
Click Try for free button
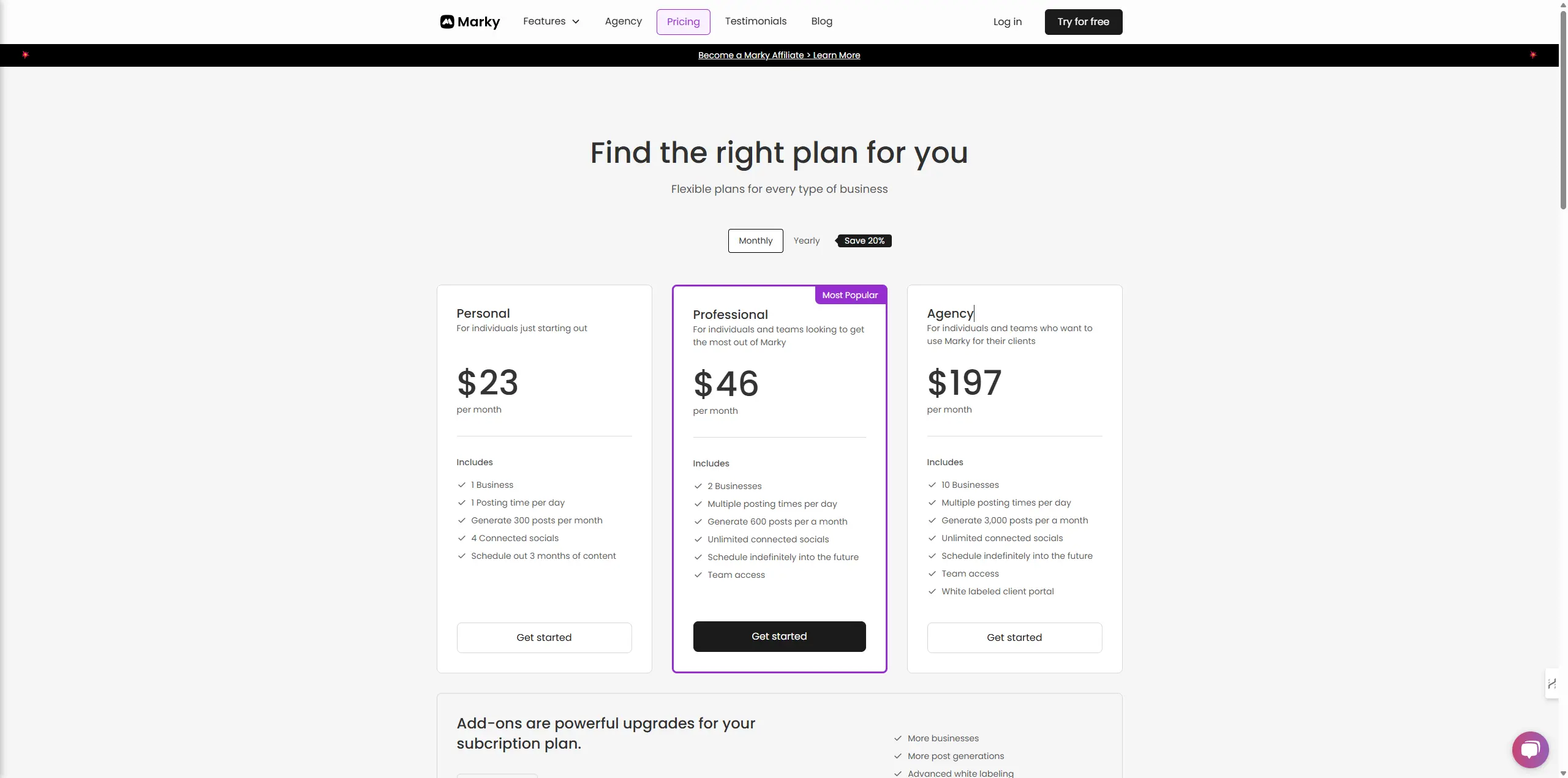point(1083,22)
